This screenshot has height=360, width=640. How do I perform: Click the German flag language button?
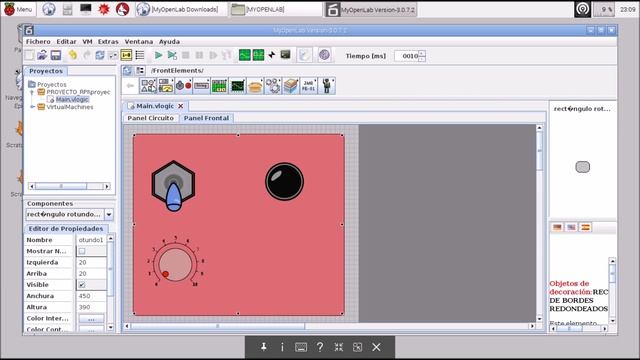coord(557,227)
